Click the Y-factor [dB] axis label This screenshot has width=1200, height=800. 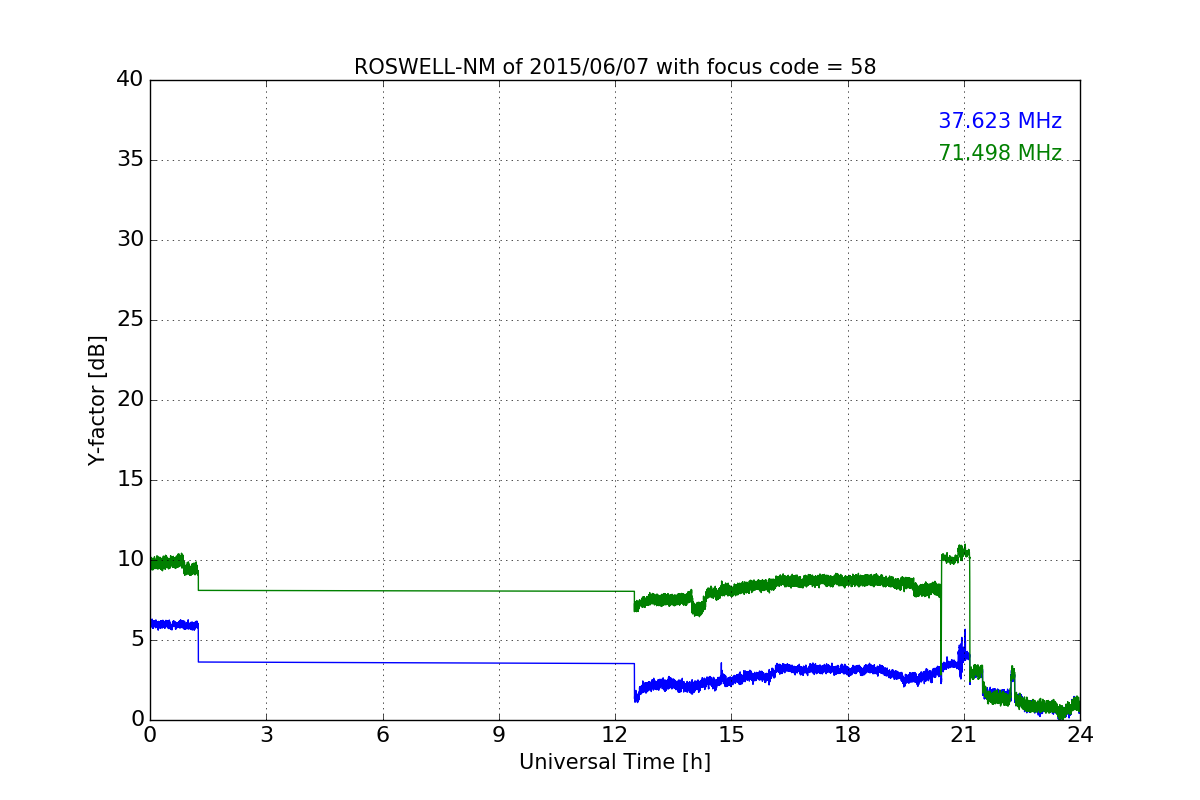(x=97, y=400)
